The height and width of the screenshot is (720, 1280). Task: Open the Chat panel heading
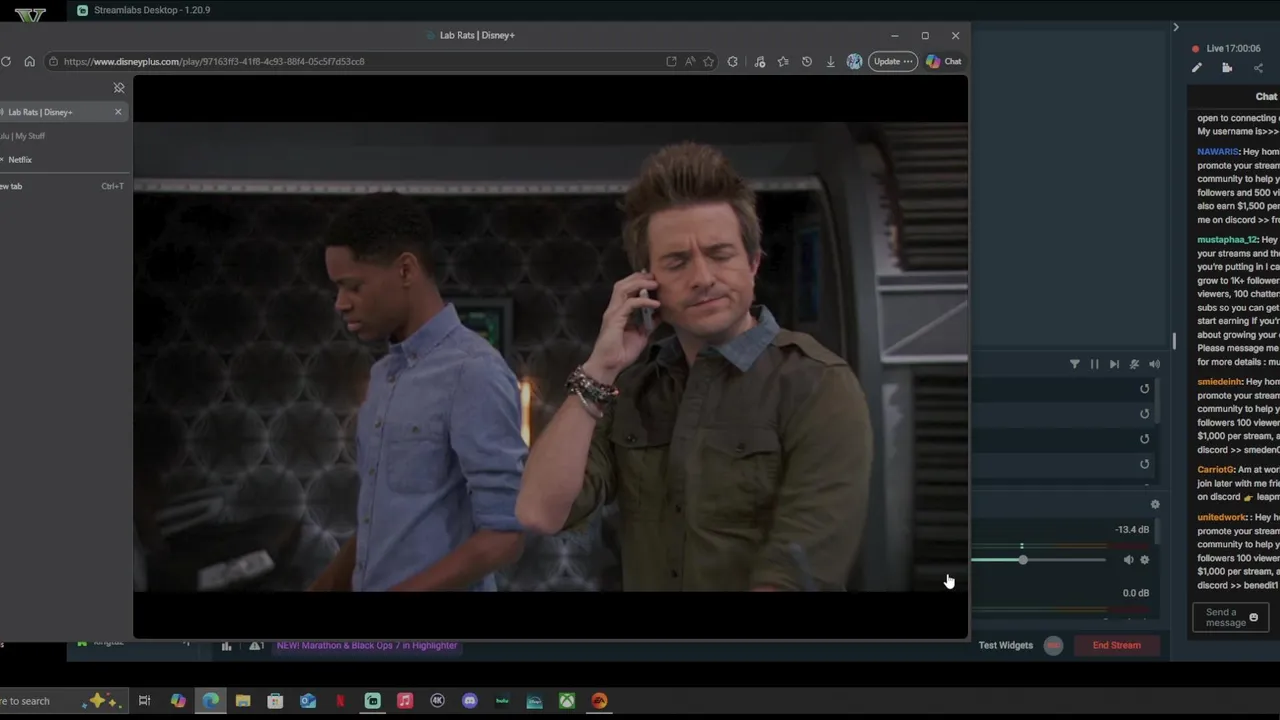(1266, 97)
